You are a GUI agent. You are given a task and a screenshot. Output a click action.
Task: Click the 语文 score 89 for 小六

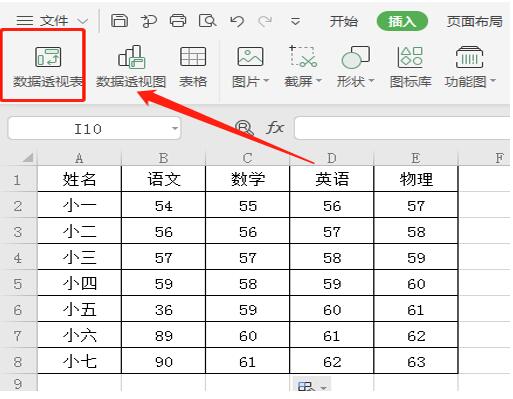(x=163, y=335)
